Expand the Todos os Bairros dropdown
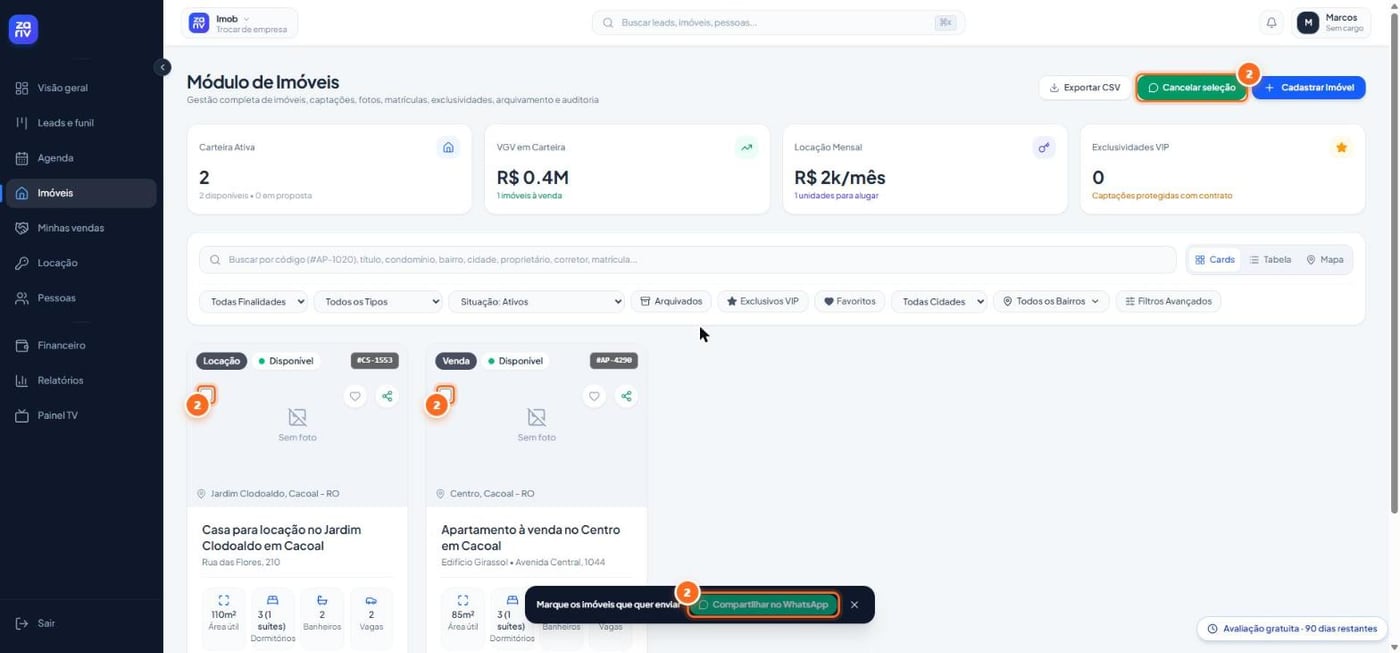Viewport: 1400px width, 653px height. coord(1051,301)
